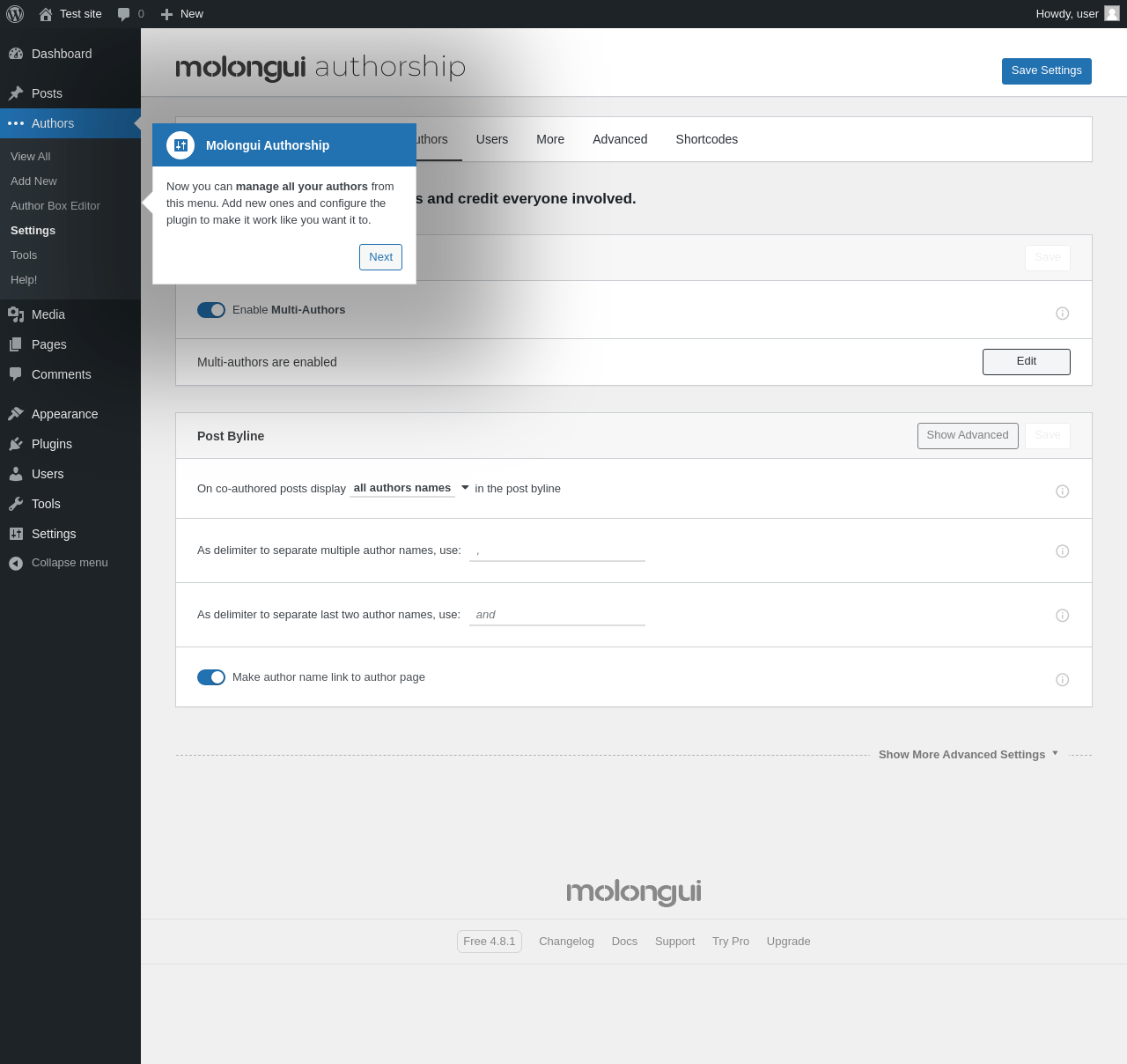The height and width of the screenshot is (1064, 1127).
Task: Focus the multiple author names delimiter field
Action: [x=557, y=551]
